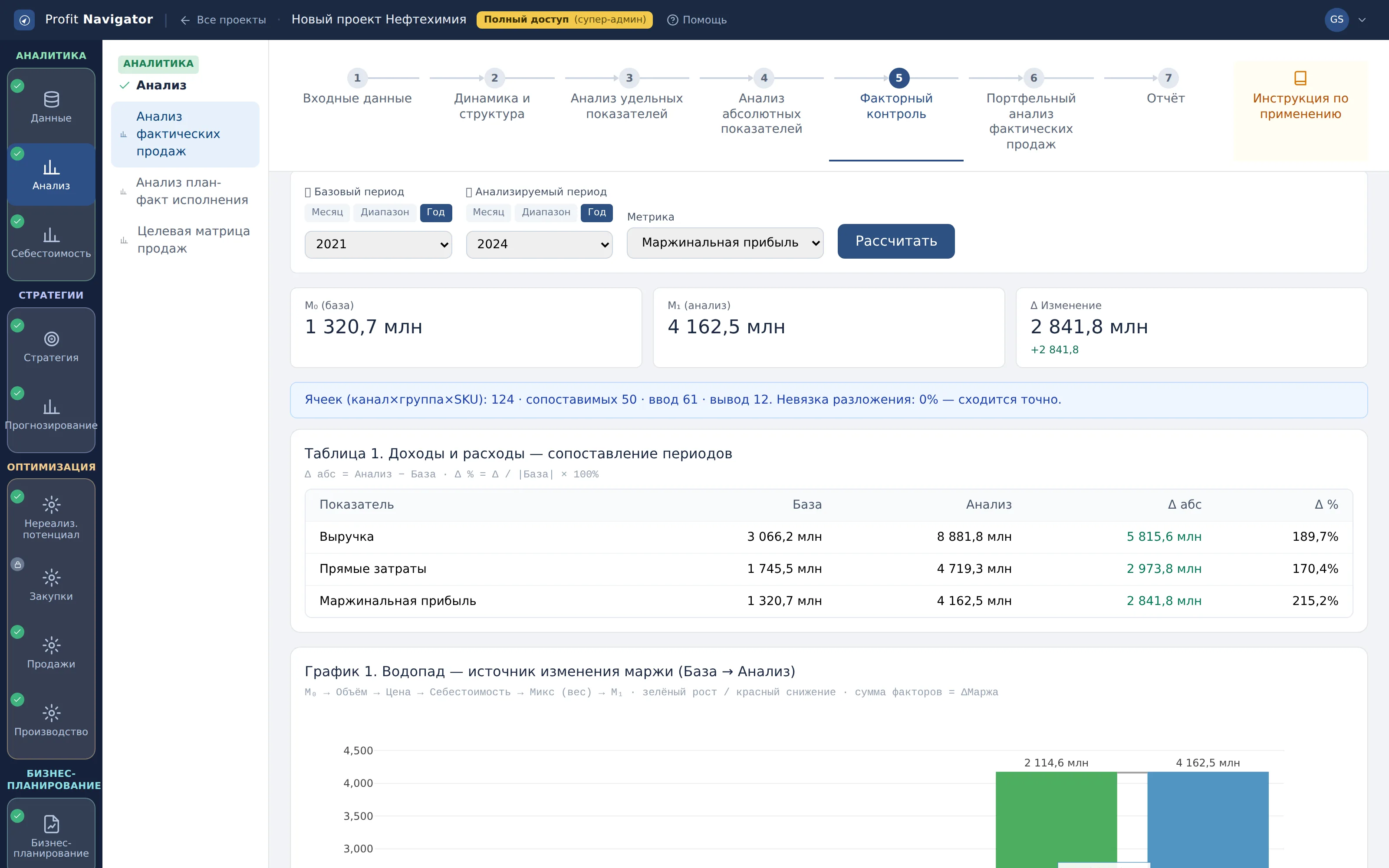Set analyzed period mode to Месяц
This screenshot has height=868, width=1389.
[488, 212]
